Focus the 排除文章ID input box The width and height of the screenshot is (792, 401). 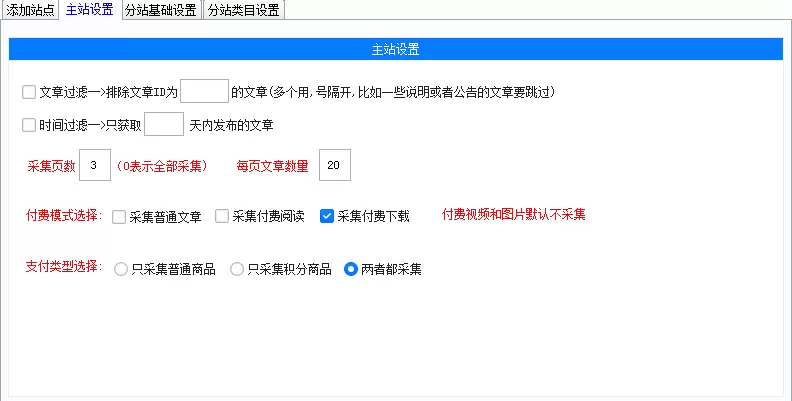(205, 91)
